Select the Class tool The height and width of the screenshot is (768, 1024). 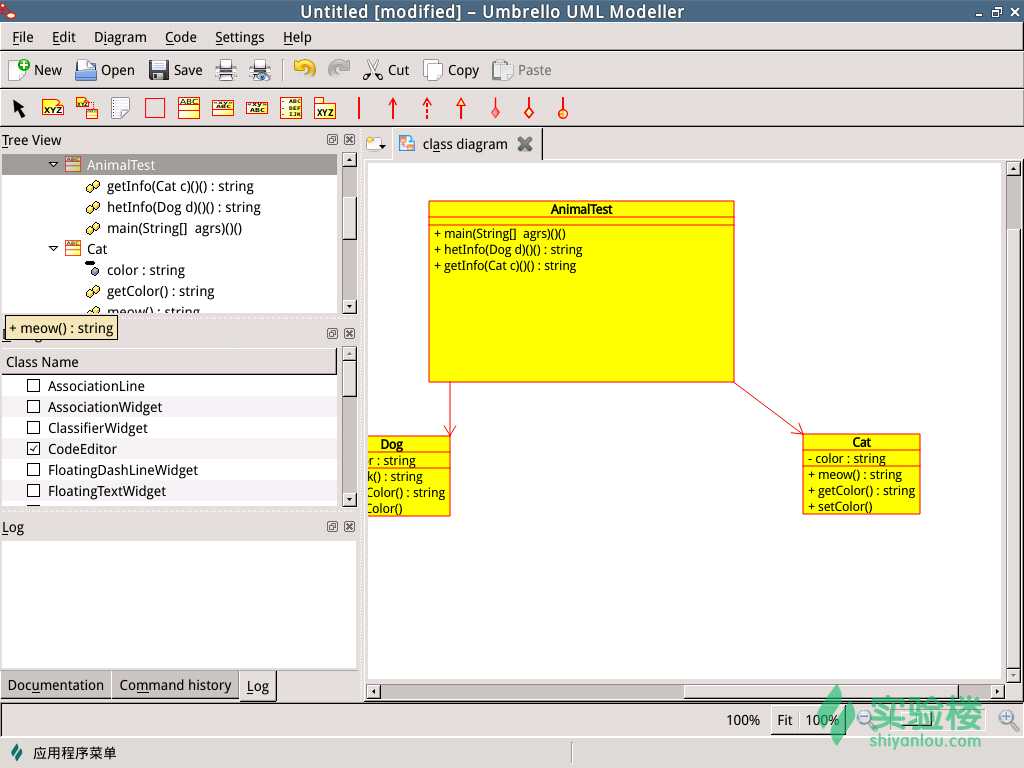[189, 108]
